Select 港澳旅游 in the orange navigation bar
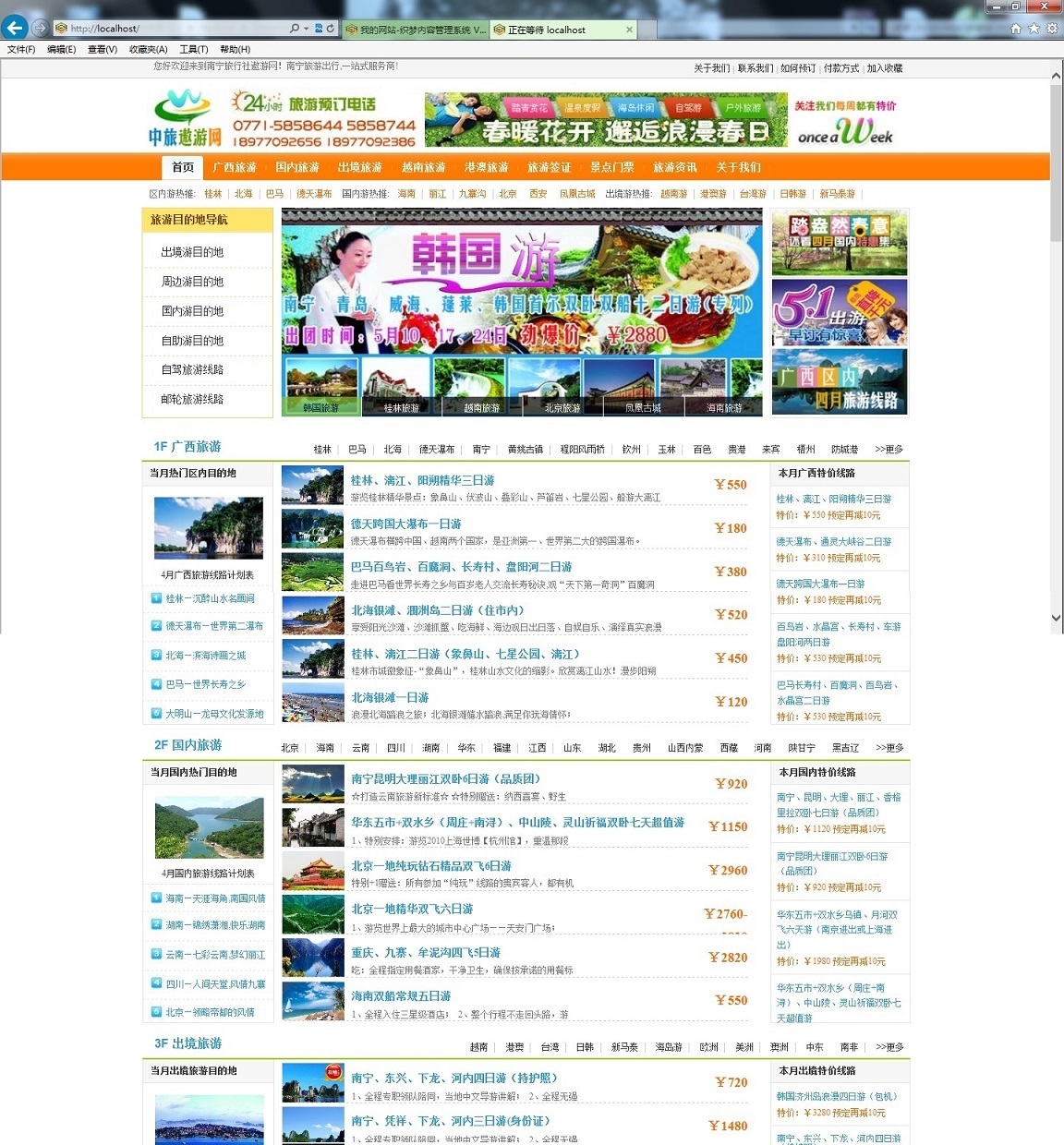This screenshot has height=1145, width=1064. tap(487, 167)
